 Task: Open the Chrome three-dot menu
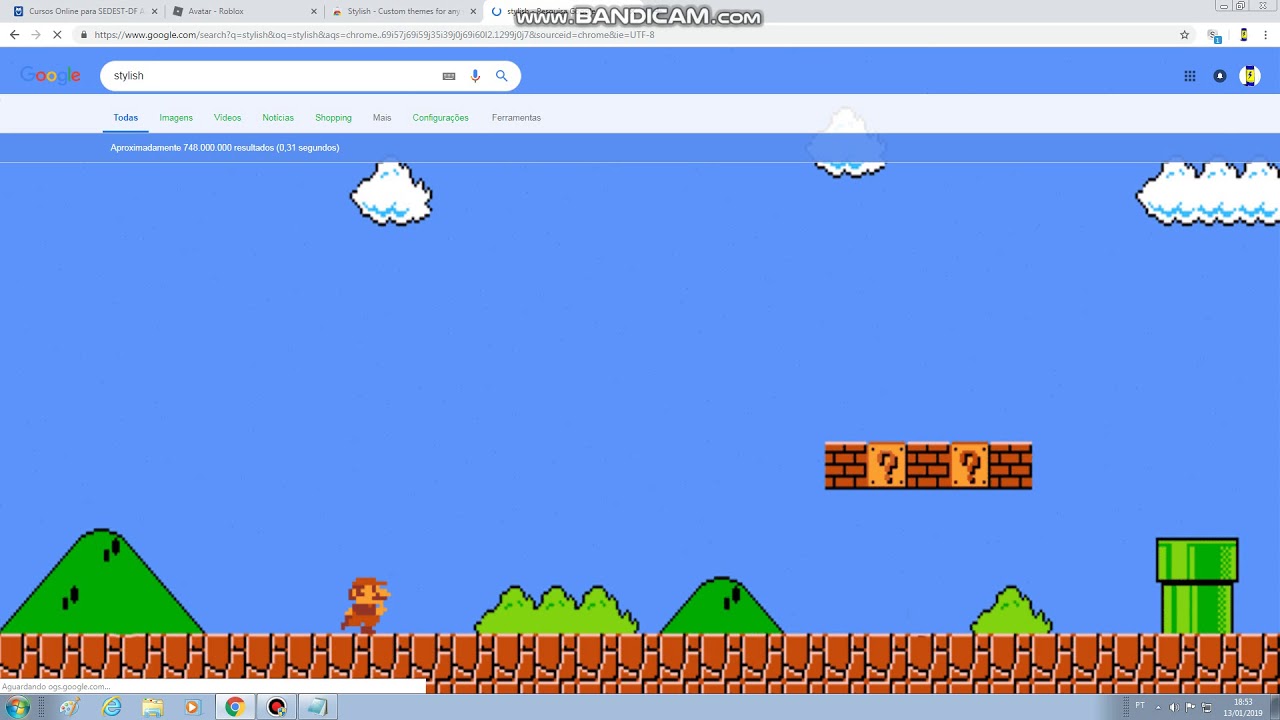(x=1267, y=34)
